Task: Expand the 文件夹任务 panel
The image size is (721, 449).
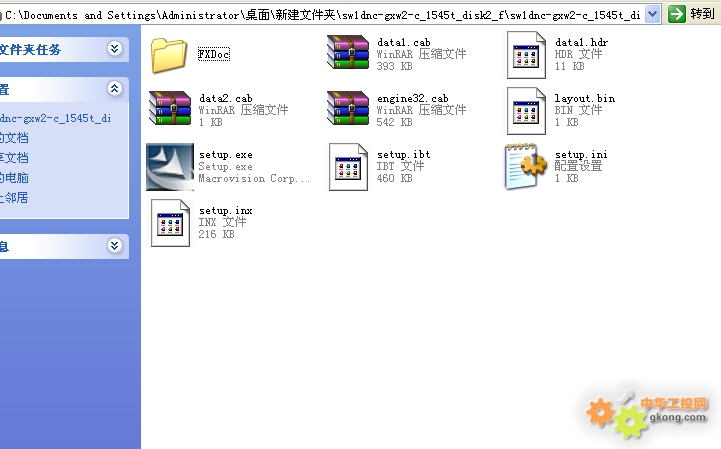Action: [115, 49]
